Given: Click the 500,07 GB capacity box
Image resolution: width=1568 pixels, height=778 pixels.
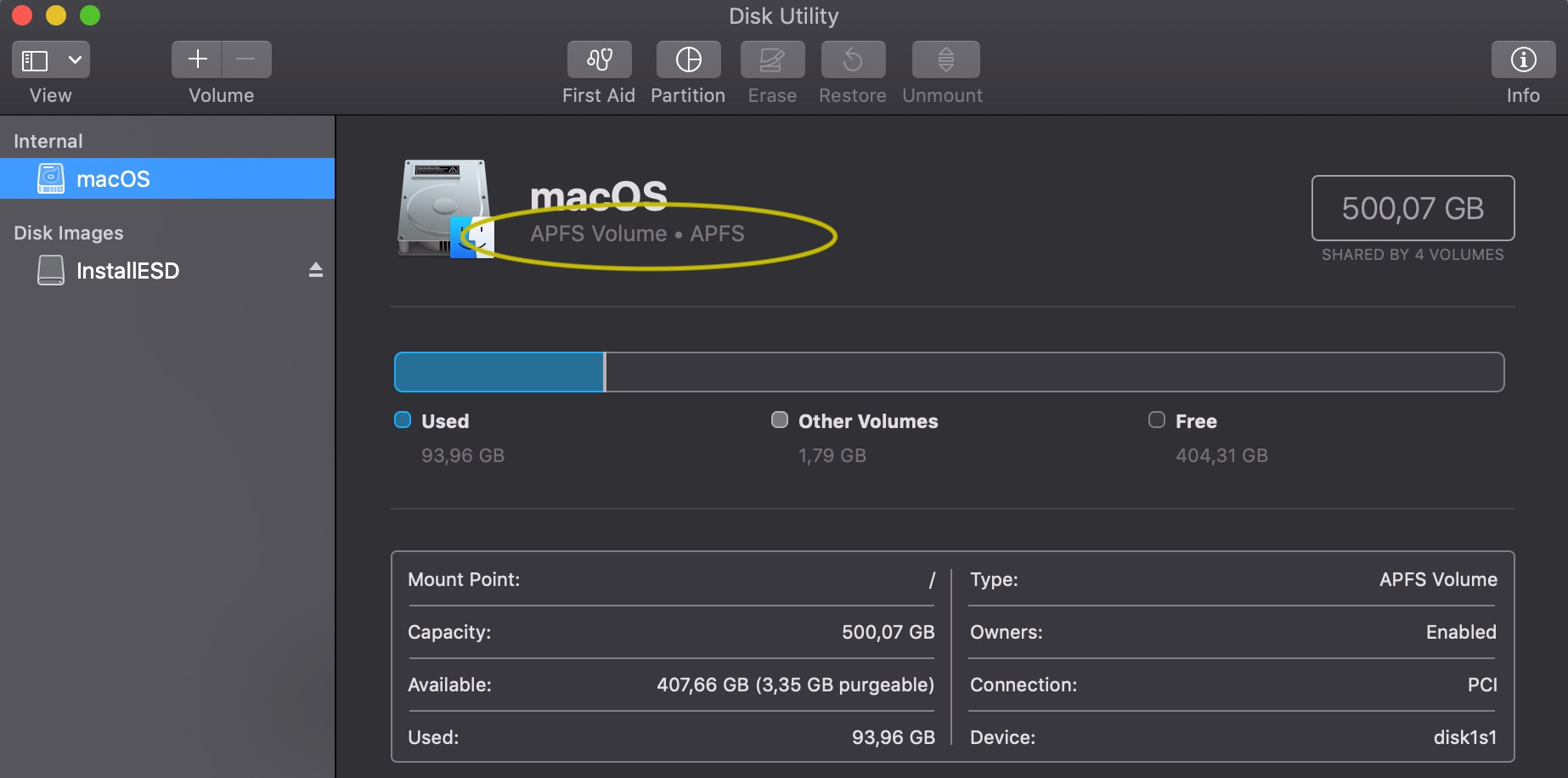Looking at the screenshot, I should tap(1413, 208).
